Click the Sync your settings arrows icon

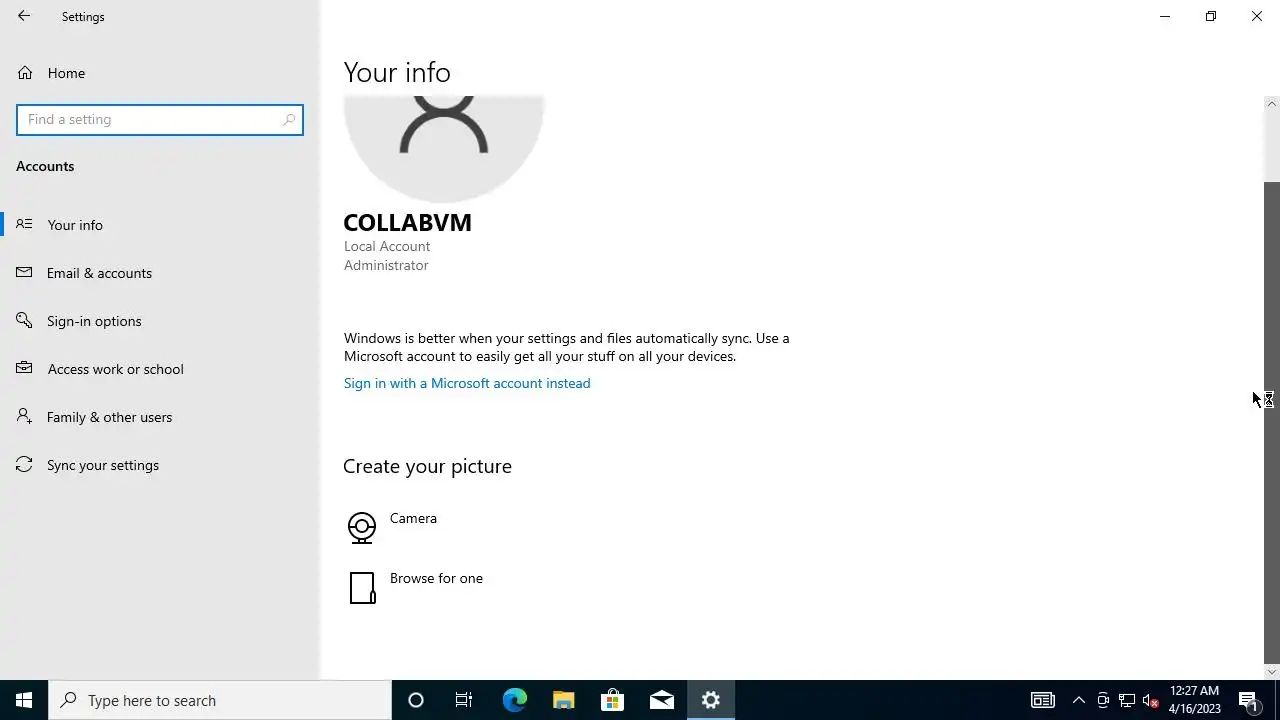point(25,464)
